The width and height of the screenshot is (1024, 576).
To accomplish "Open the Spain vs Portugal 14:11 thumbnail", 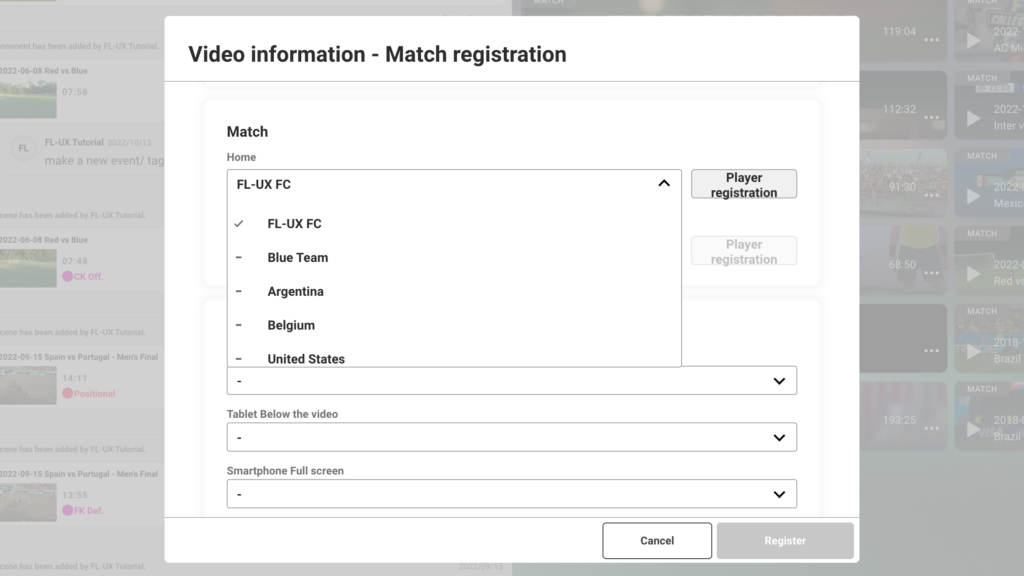I will click(x=28, y=385).
